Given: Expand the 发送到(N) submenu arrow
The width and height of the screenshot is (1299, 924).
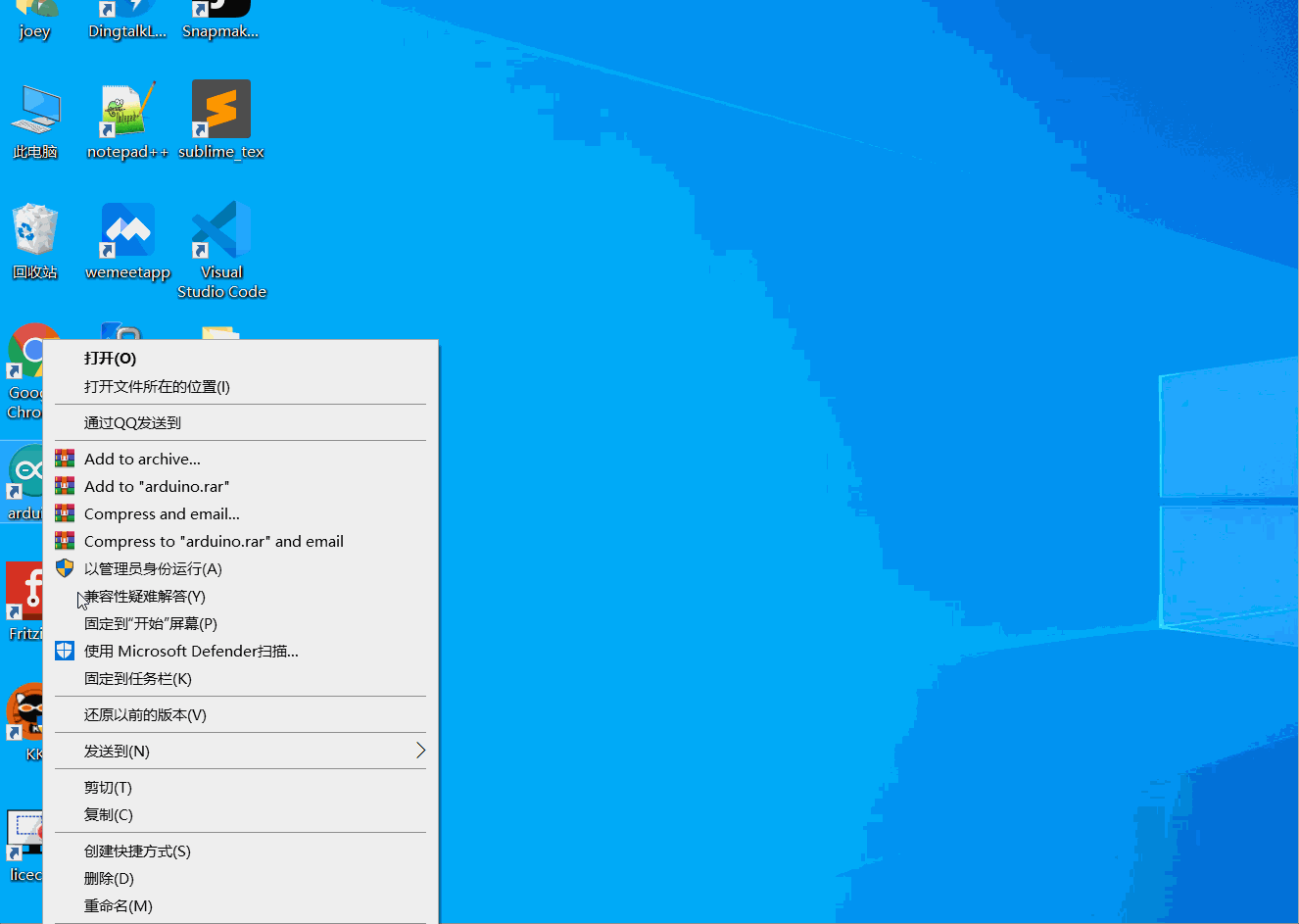Looking at the screenshot, I should coord(420,751).
